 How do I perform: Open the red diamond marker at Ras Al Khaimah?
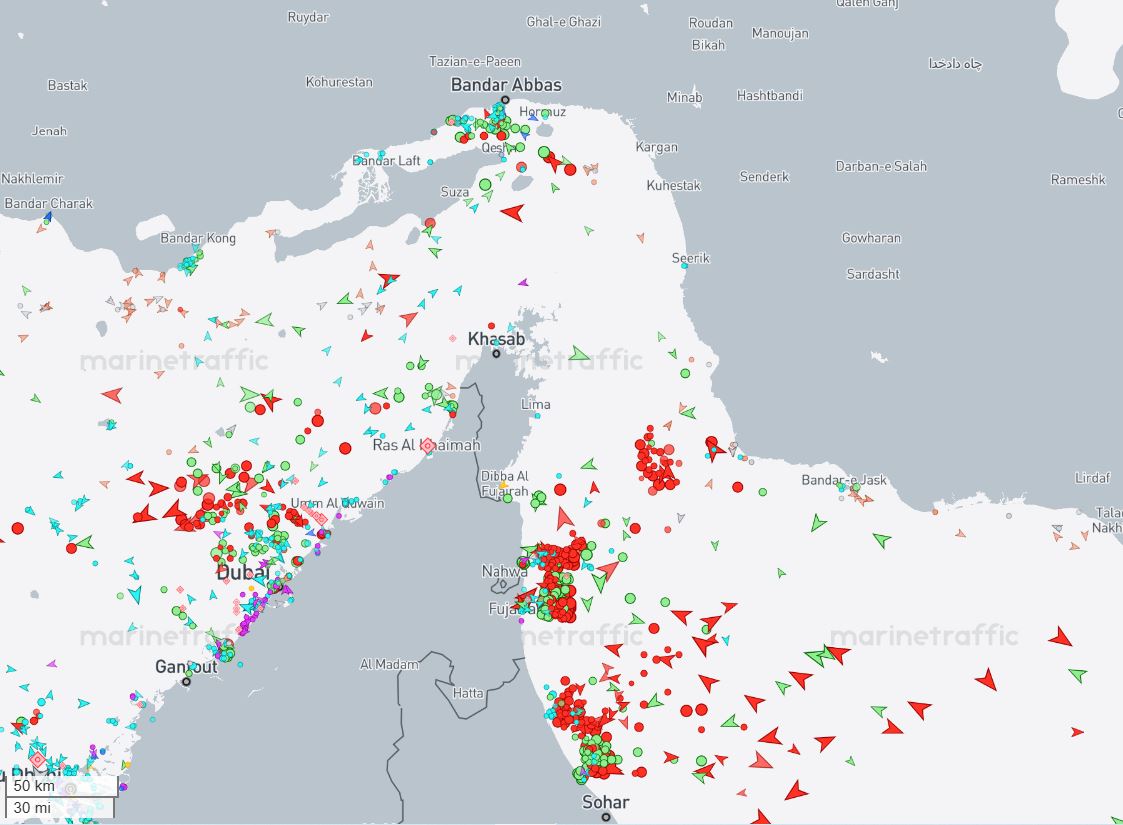pos(428,445)
